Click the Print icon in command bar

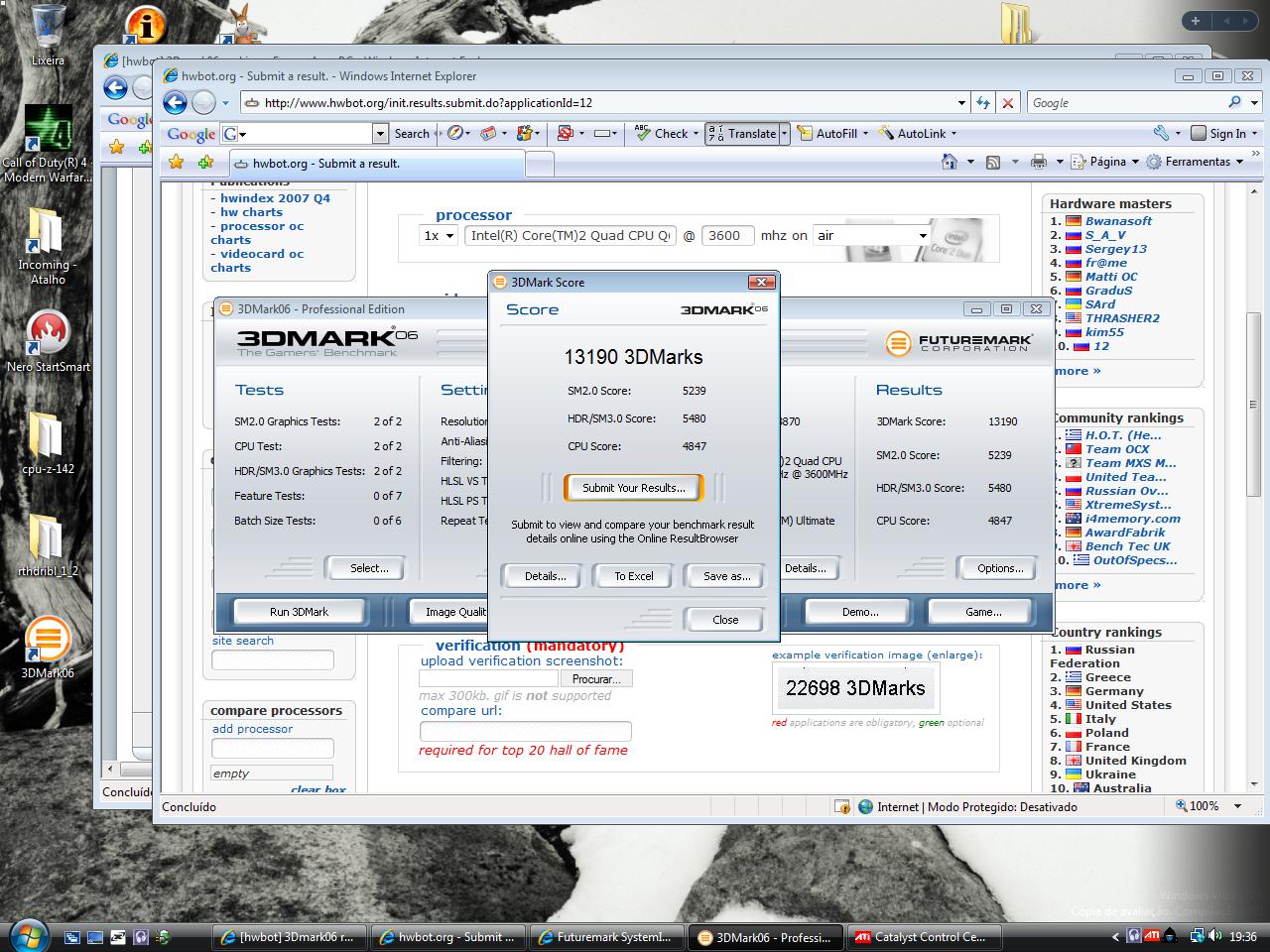pyautogui.click(x=1039, y=162)
